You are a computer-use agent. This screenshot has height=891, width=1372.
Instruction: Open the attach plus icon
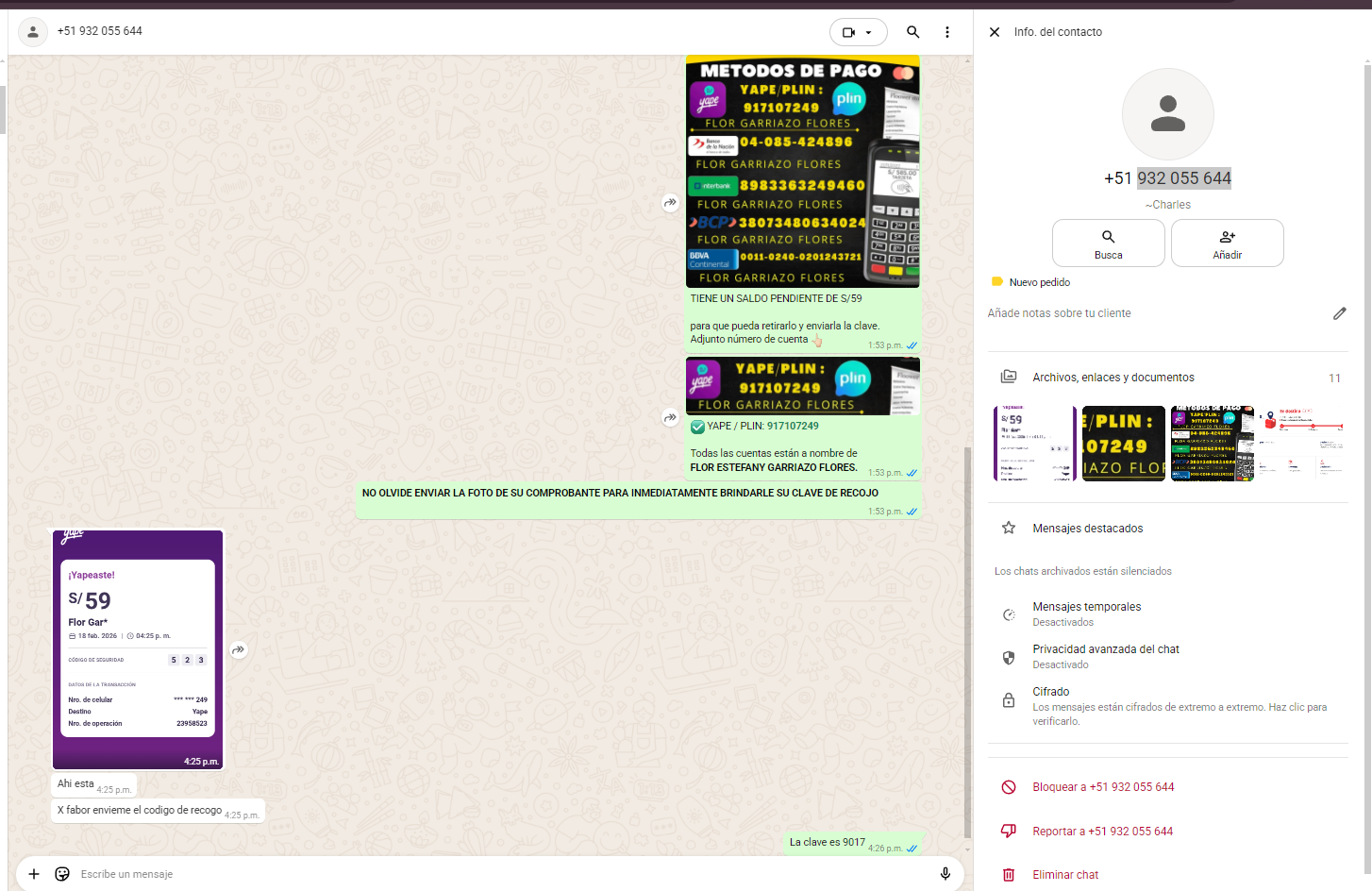point(34,874)
